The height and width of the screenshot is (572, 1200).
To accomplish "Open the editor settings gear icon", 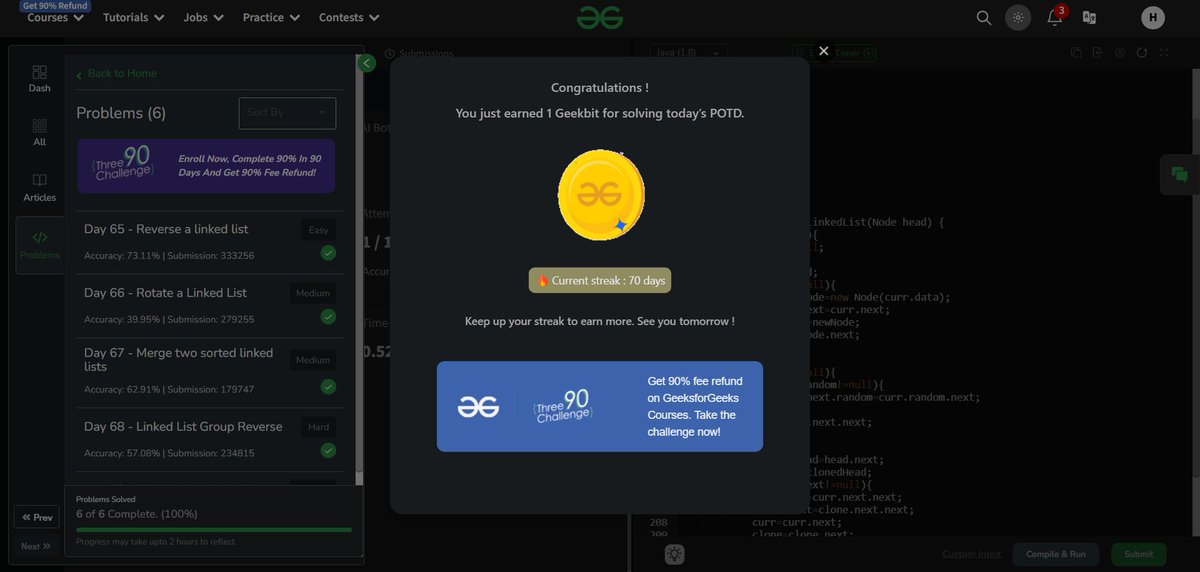I will pos(1119,53).
